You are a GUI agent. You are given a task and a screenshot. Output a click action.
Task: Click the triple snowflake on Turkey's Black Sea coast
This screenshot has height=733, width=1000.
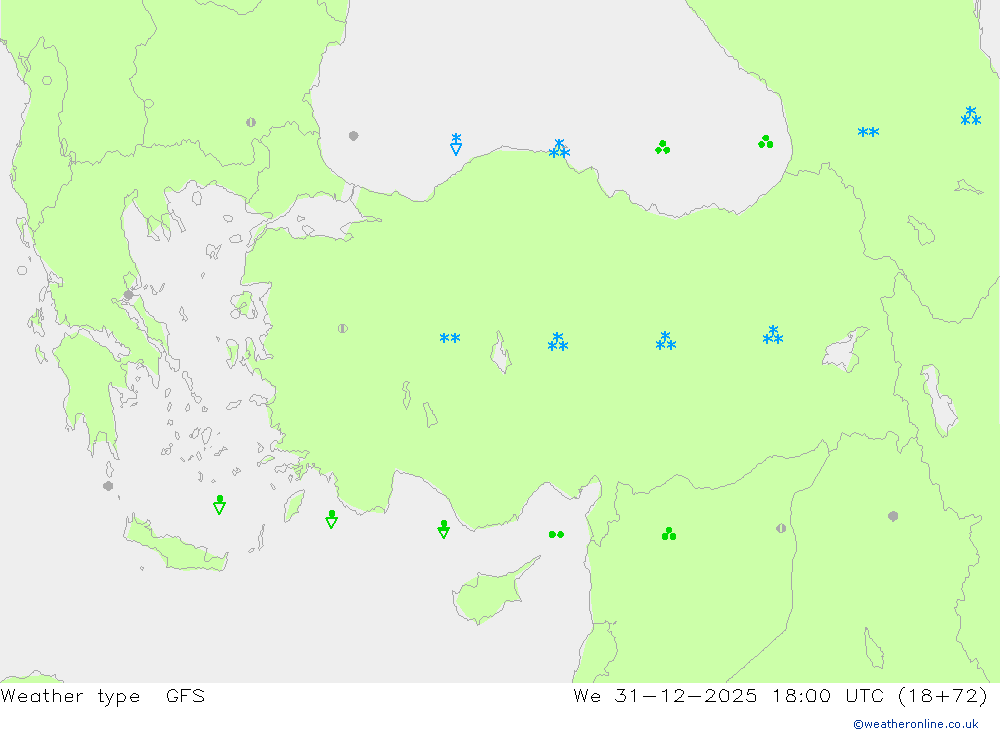coord(559,149)
